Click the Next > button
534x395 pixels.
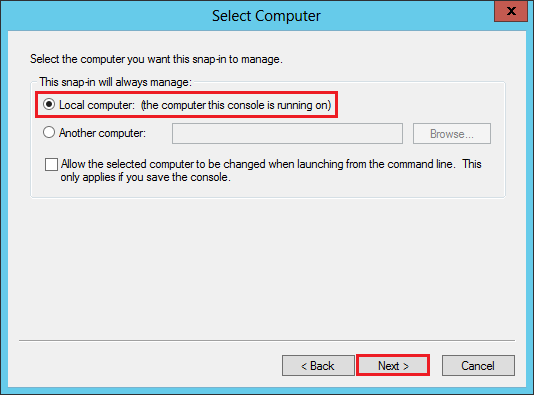(393, 366)
